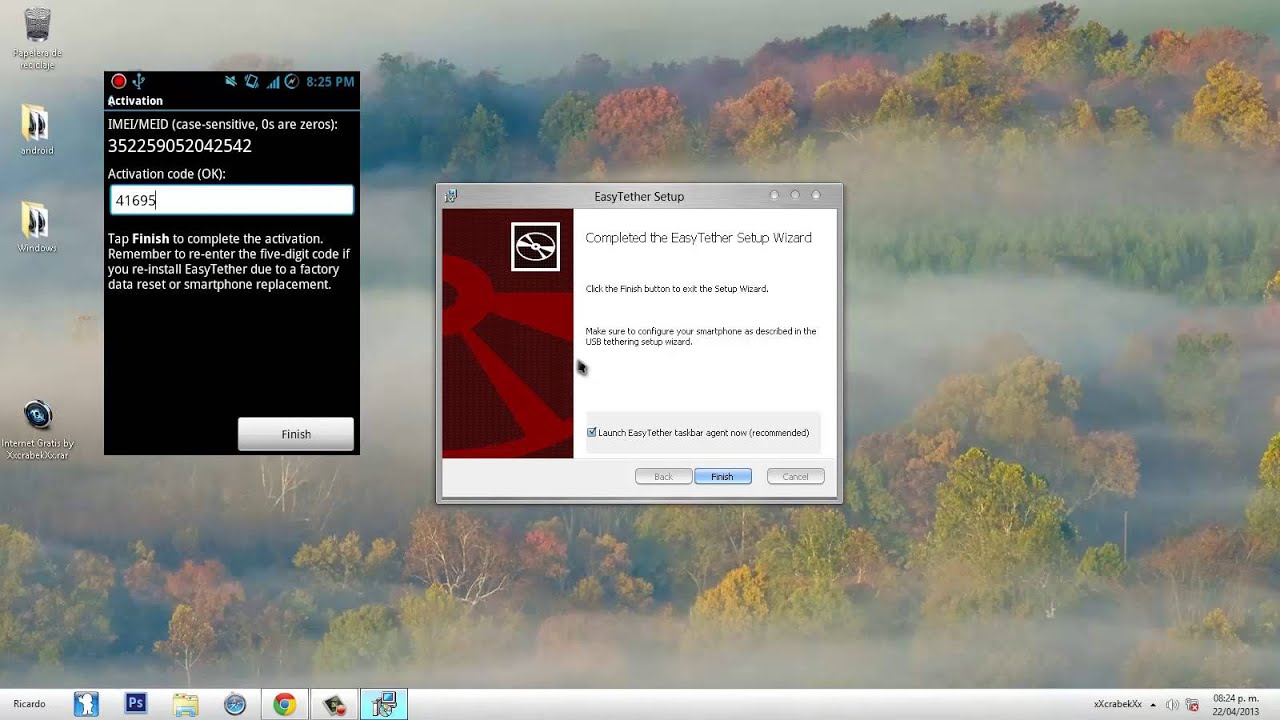Tap the signal strength icon in phone status bar
This screenshot has height=720, width=1280.
tap(272, 82)
